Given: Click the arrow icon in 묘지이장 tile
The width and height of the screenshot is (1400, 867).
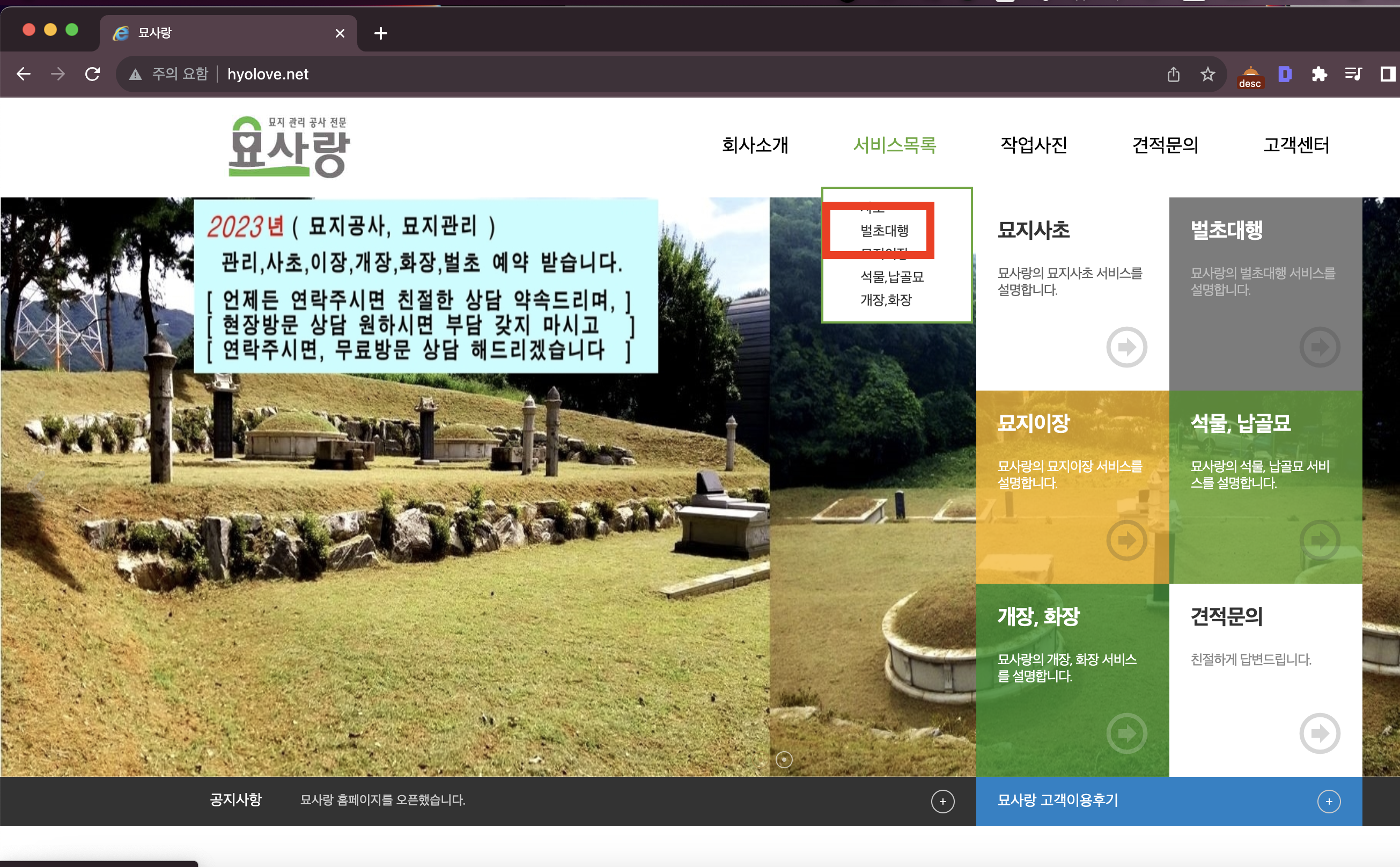Looking at the screenshot, I should tap(1126, 540).
